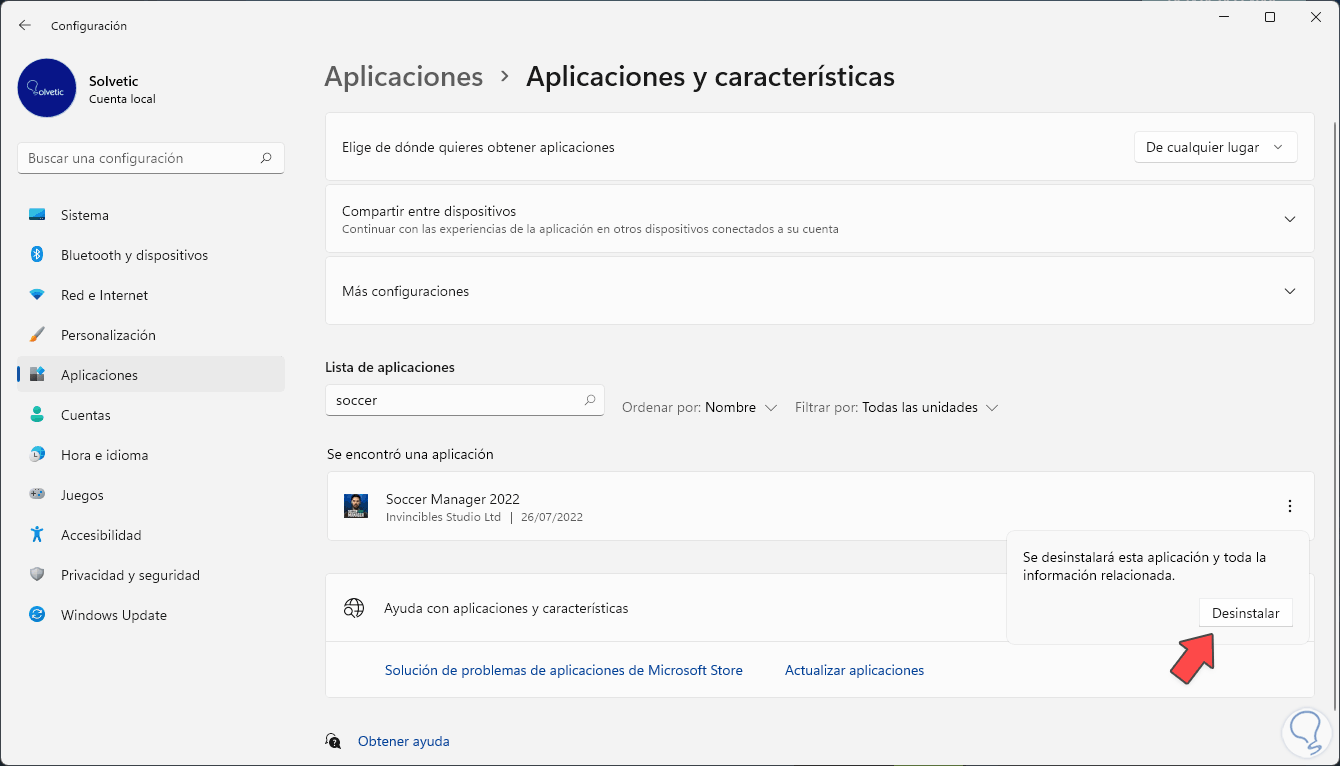Click the app list search field
This screenshot has width=1340, height=766.
[455, 400]
